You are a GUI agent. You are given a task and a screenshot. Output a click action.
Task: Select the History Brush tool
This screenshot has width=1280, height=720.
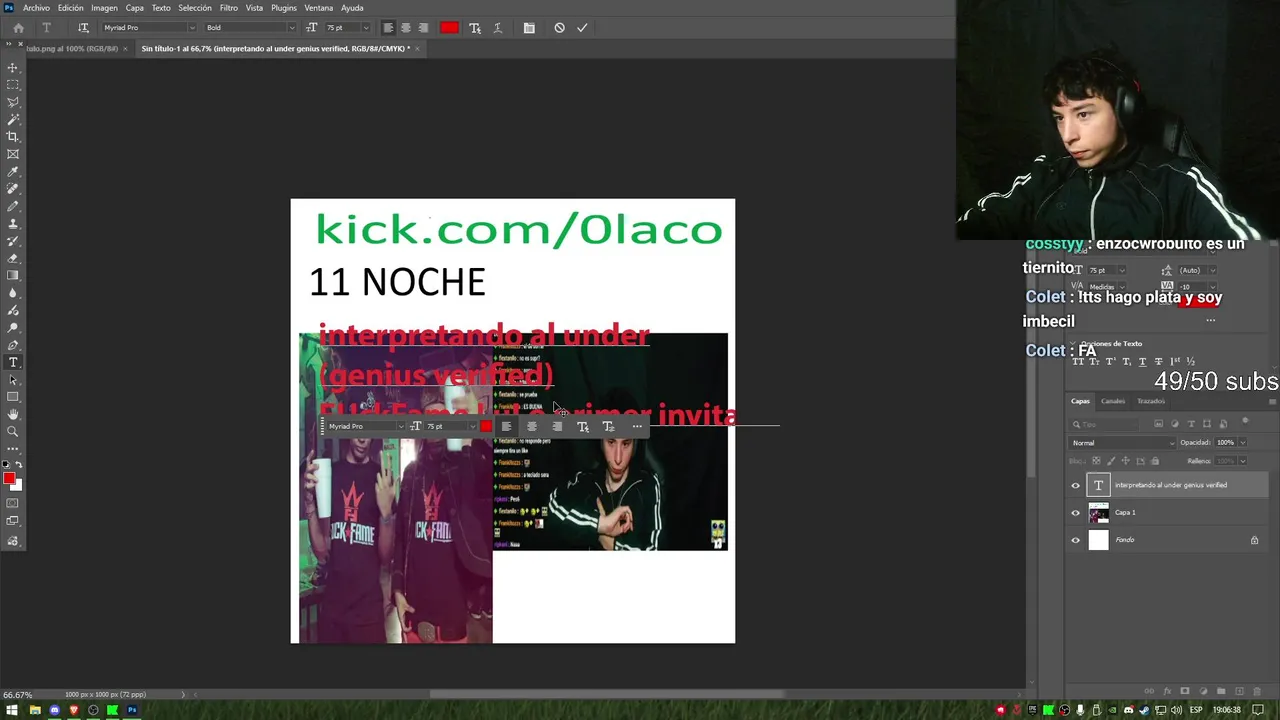click(x=13, y=241)
